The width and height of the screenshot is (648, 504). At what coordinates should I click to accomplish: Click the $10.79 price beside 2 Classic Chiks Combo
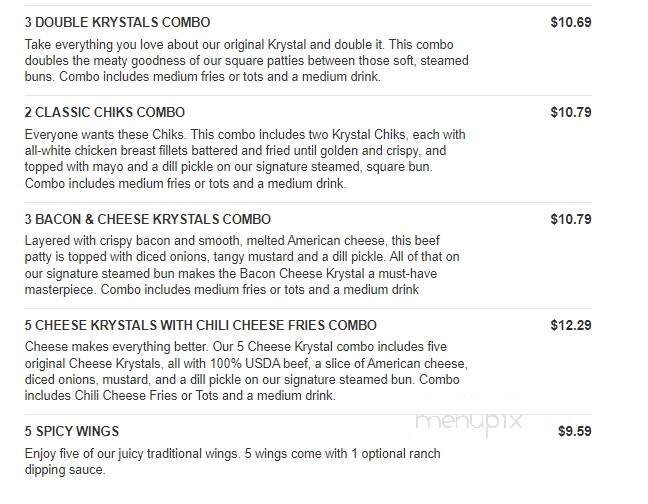point(571,112)
